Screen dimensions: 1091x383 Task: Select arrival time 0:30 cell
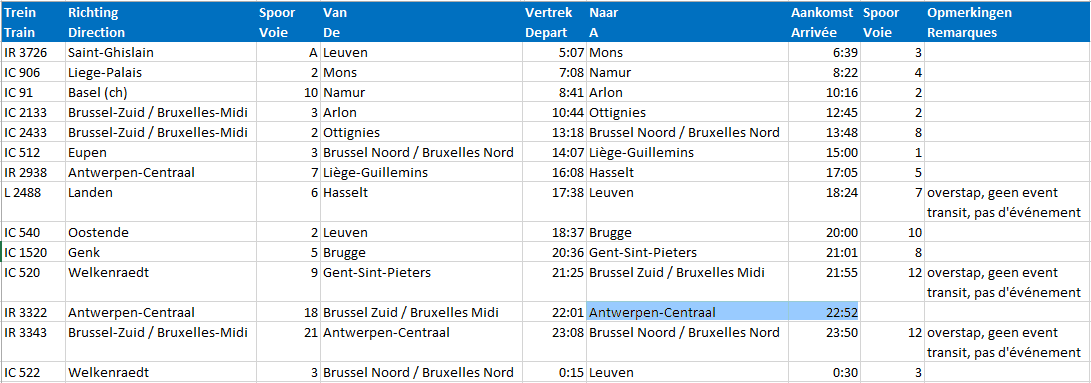[824, 372]
